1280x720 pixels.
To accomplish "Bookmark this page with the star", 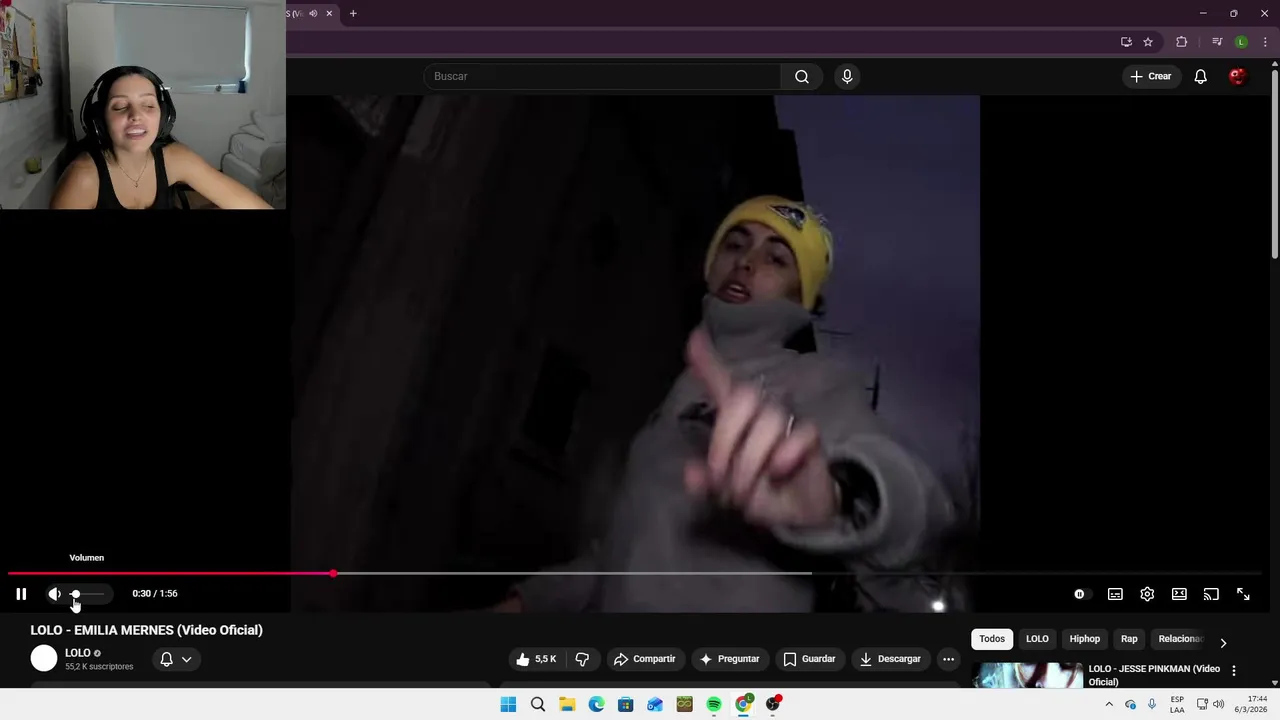I will (1148, 42).
